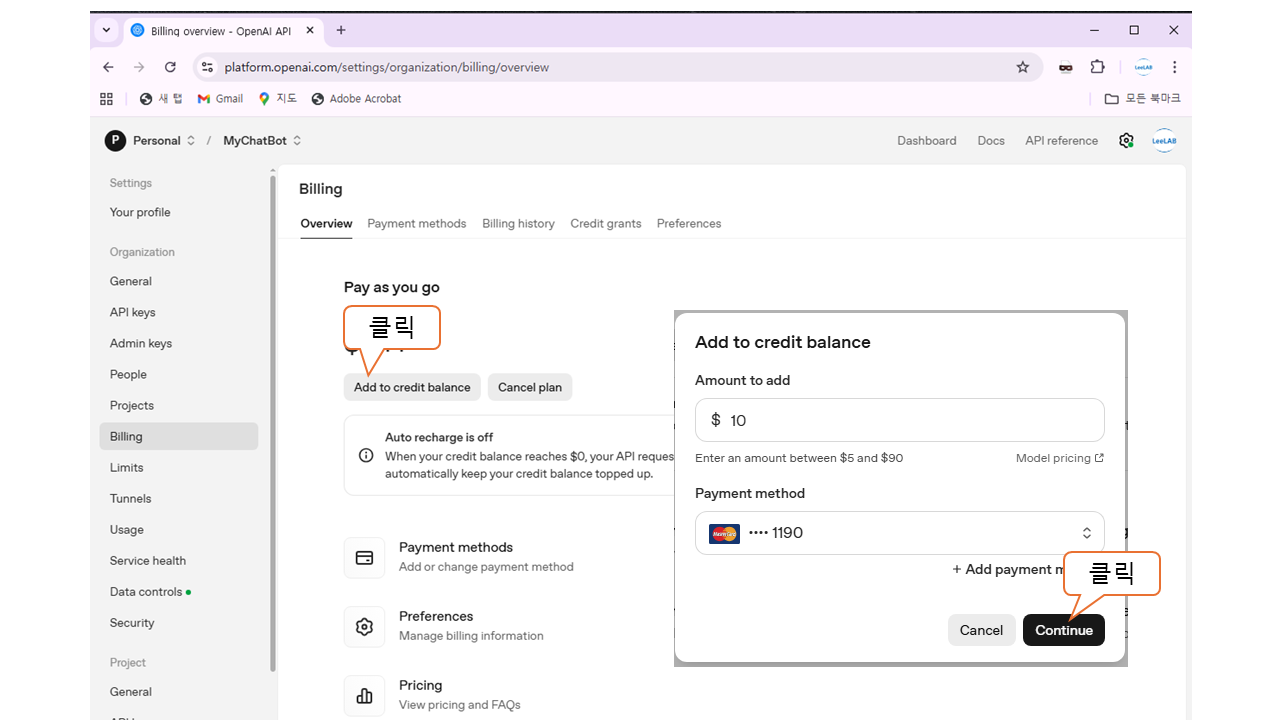The image size is (1280, 720).
Task: Open the Adobe Acrobat bookmark
Action: click(x=356, y=99)
